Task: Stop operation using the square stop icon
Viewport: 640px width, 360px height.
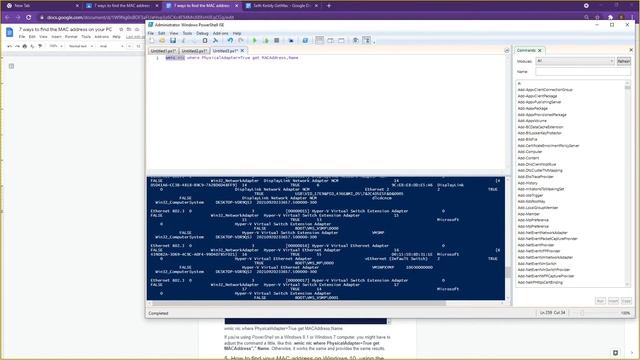Action: click(x=277, y=41)
